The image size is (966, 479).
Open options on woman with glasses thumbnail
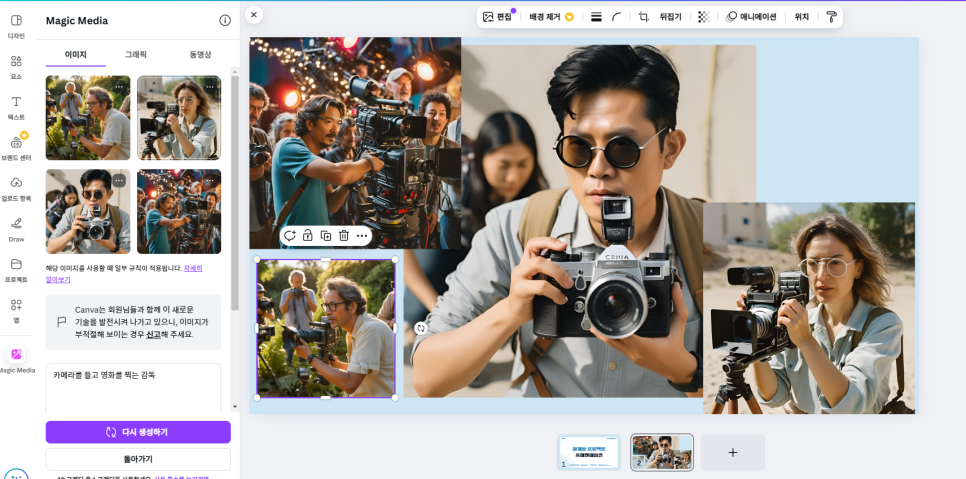click(210, 87)
